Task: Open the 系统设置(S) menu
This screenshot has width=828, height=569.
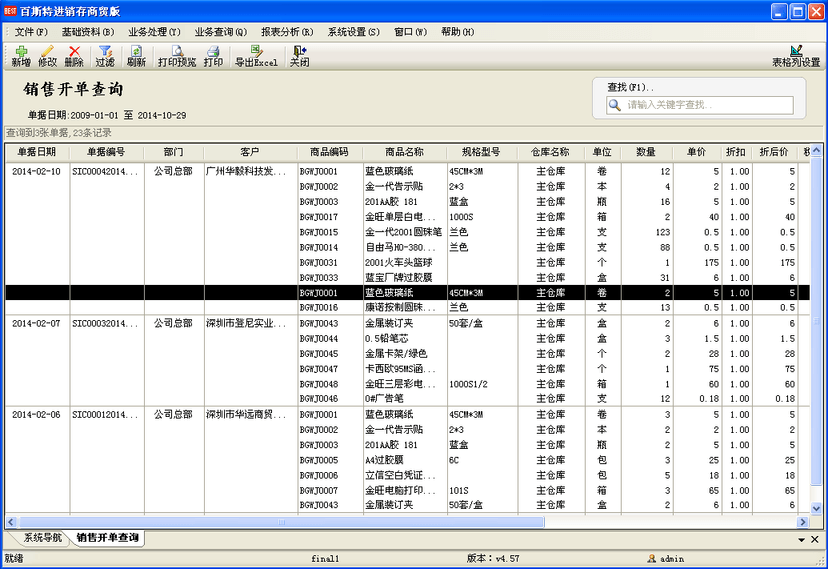Action: [354, 32]
